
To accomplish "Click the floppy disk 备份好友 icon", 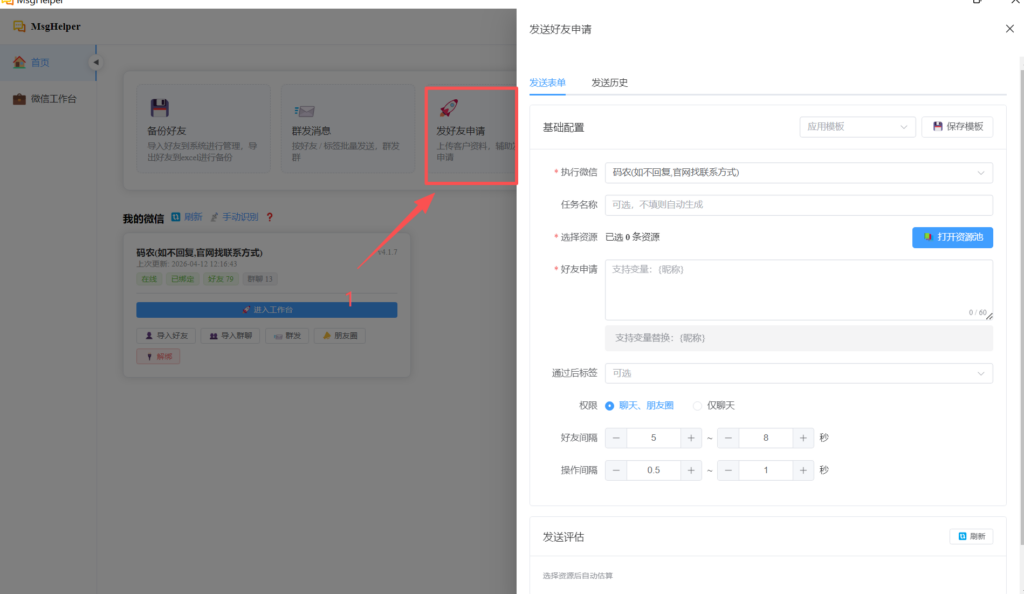I will pyautogui.click(x=159, y=108).
